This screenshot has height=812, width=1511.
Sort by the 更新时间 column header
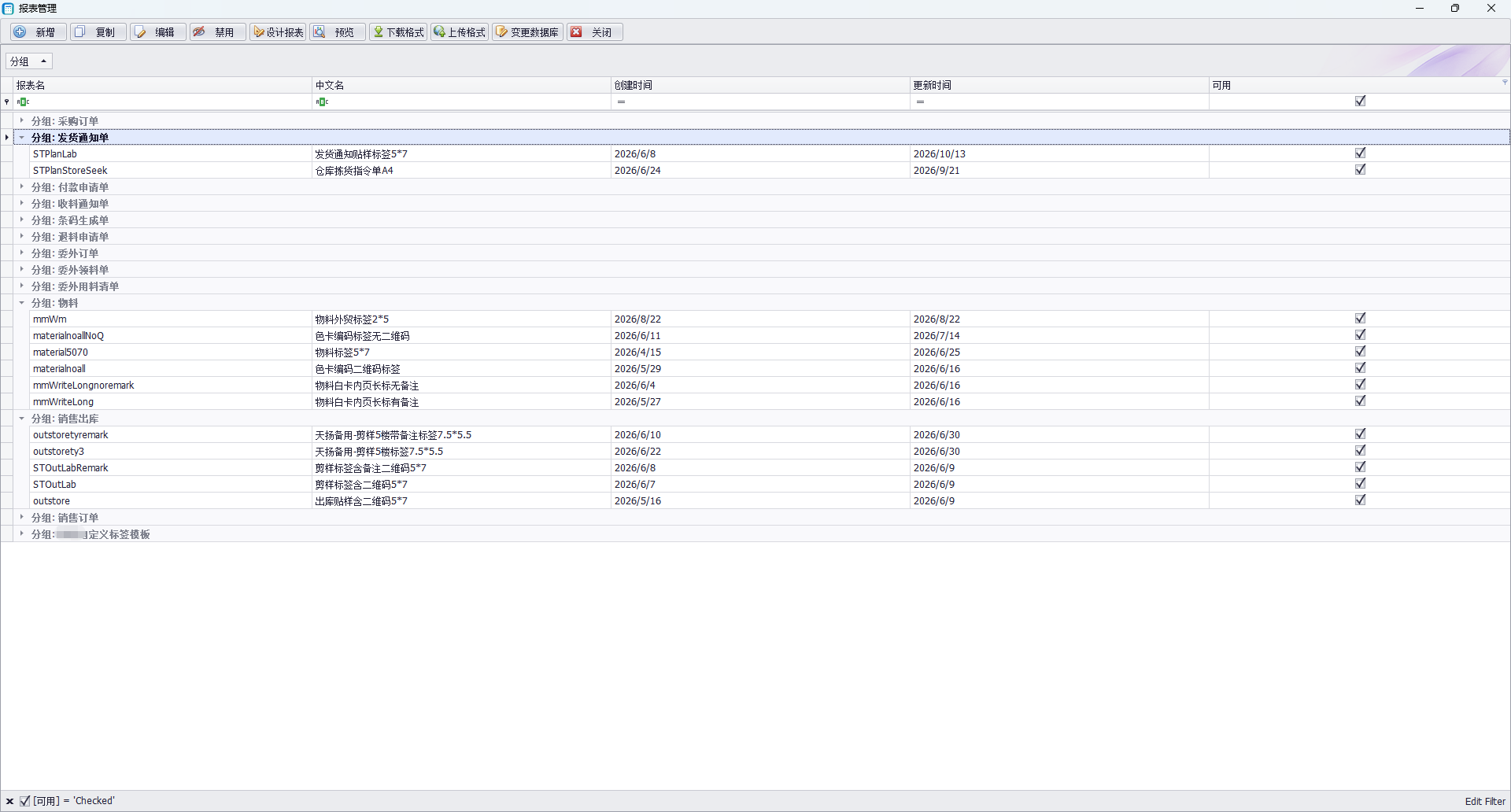pyautogui.click(x=1059, y=85)
